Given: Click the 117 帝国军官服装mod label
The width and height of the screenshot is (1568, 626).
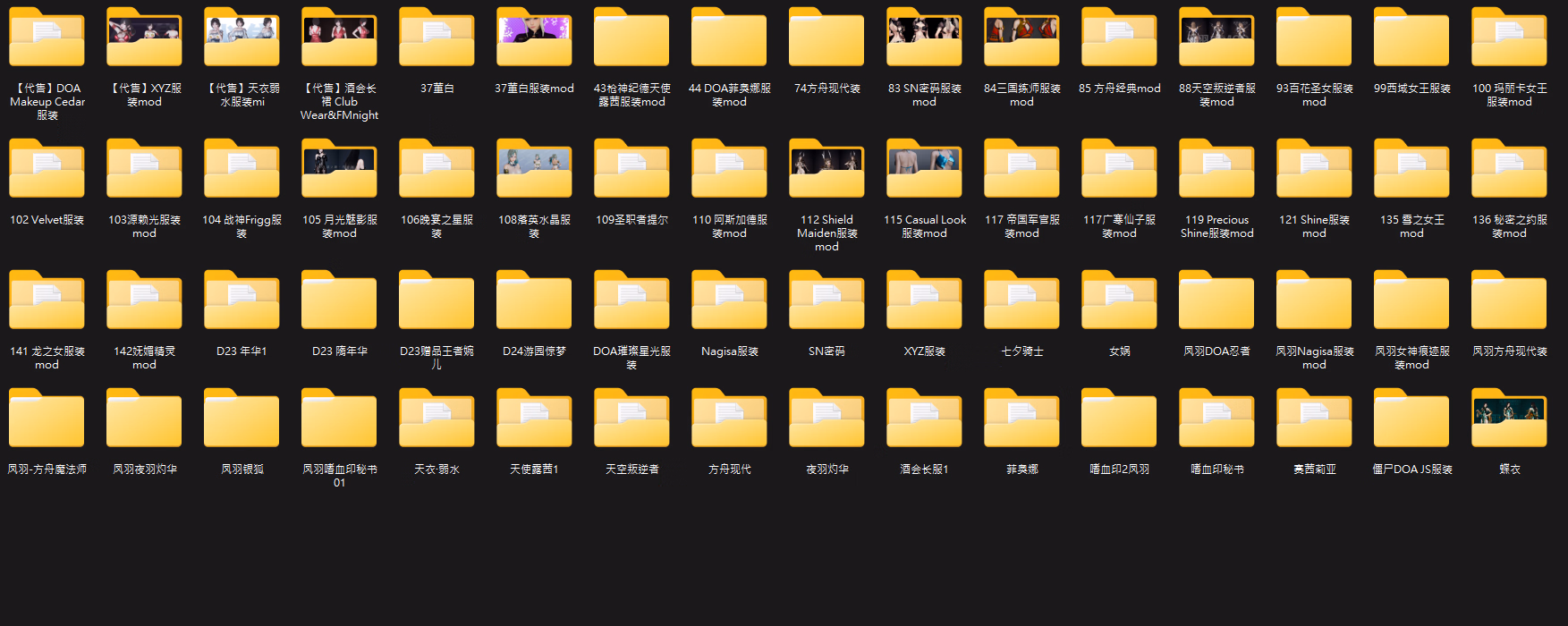Looking at the screenshot, I should coord(1021,226).
